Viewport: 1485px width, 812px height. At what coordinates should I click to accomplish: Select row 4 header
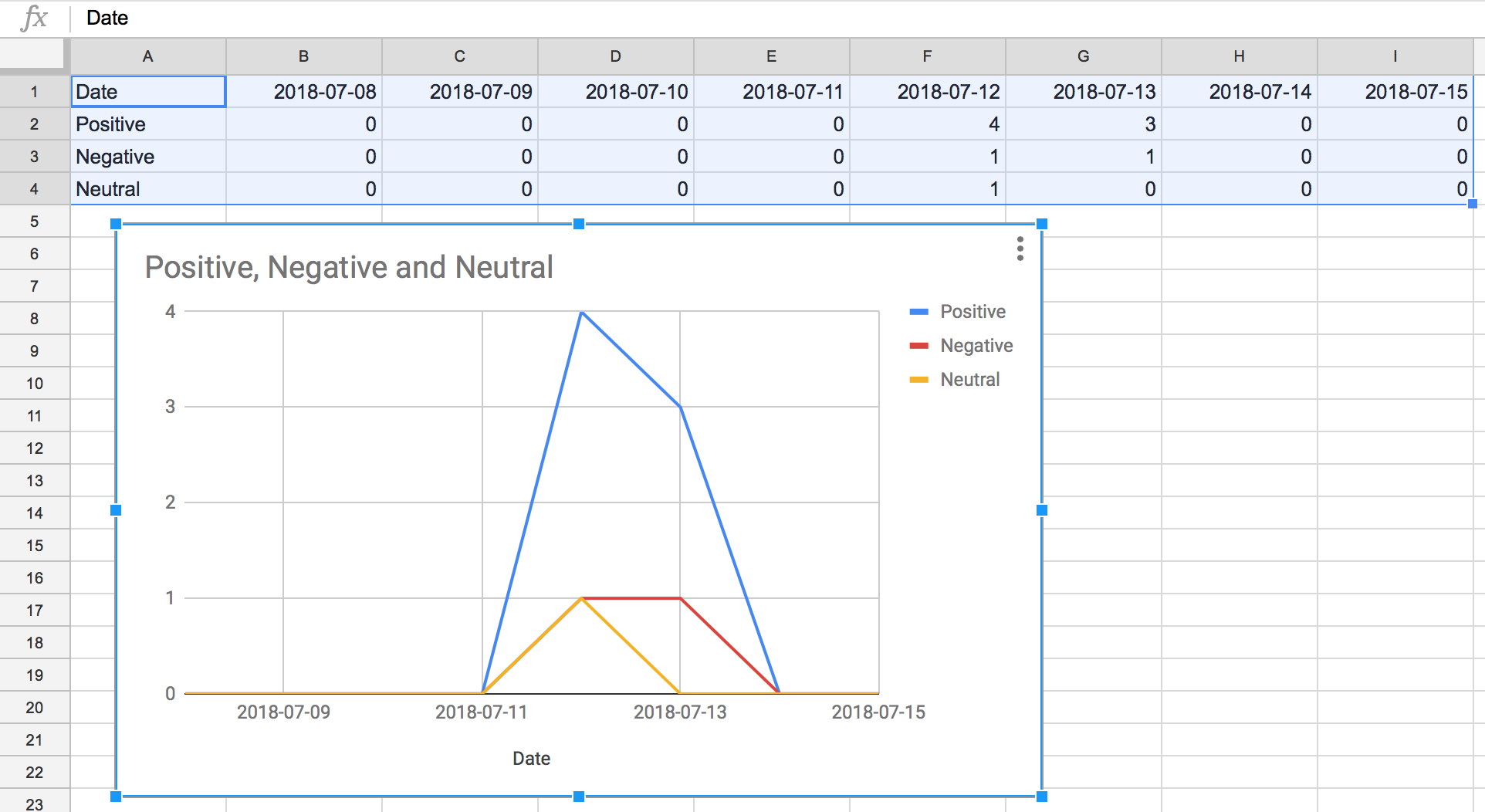(34, 189)
